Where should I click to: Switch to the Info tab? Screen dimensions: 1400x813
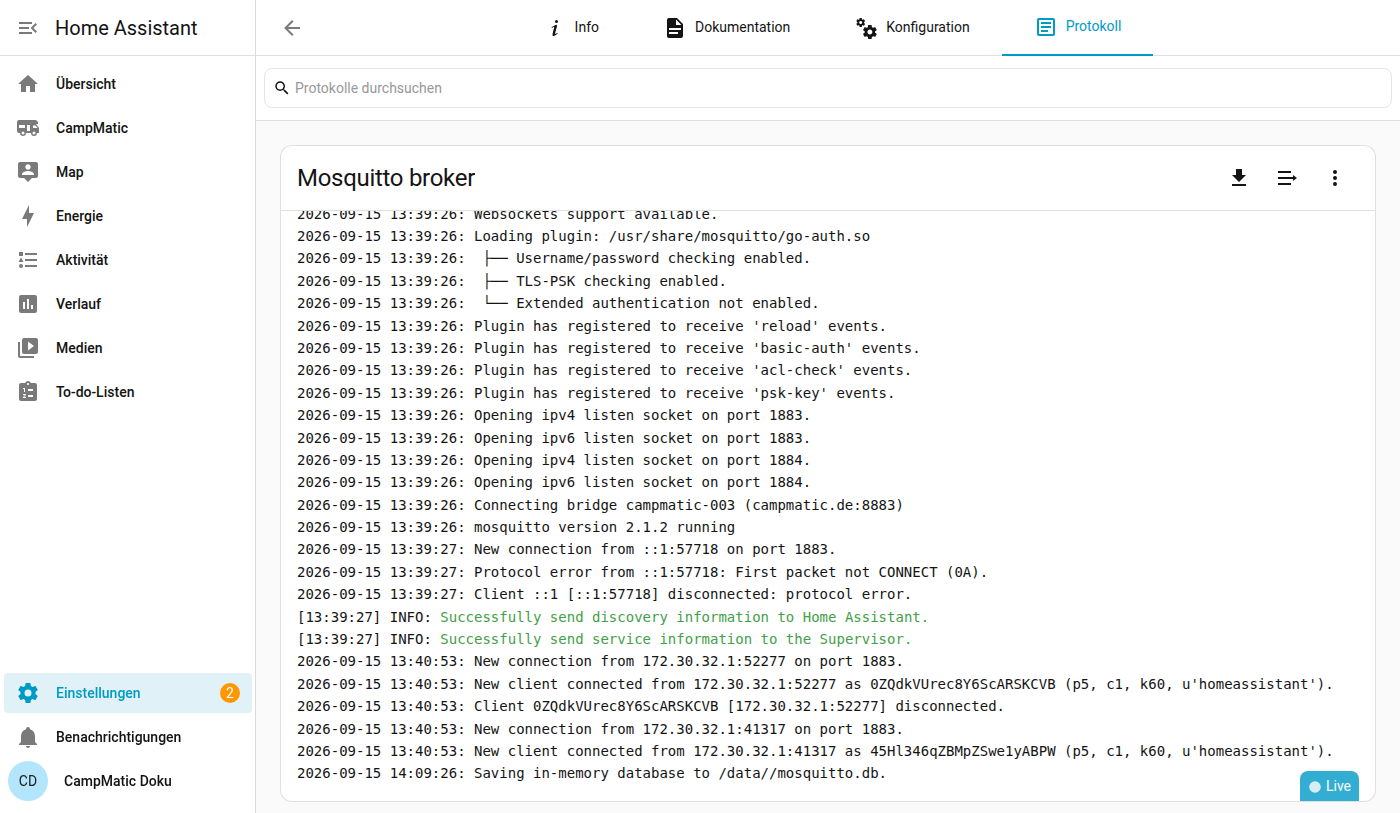573,28
